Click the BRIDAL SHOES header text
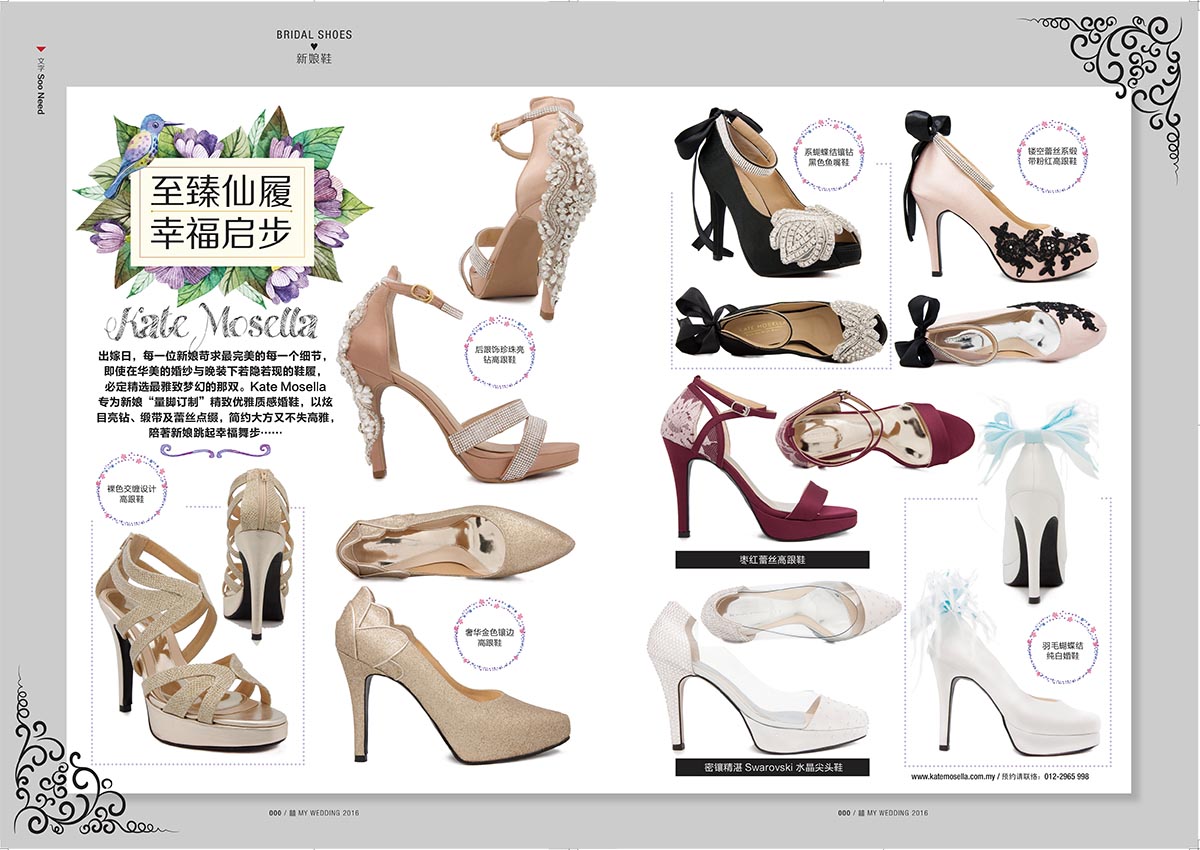 [x=314, y=34]
